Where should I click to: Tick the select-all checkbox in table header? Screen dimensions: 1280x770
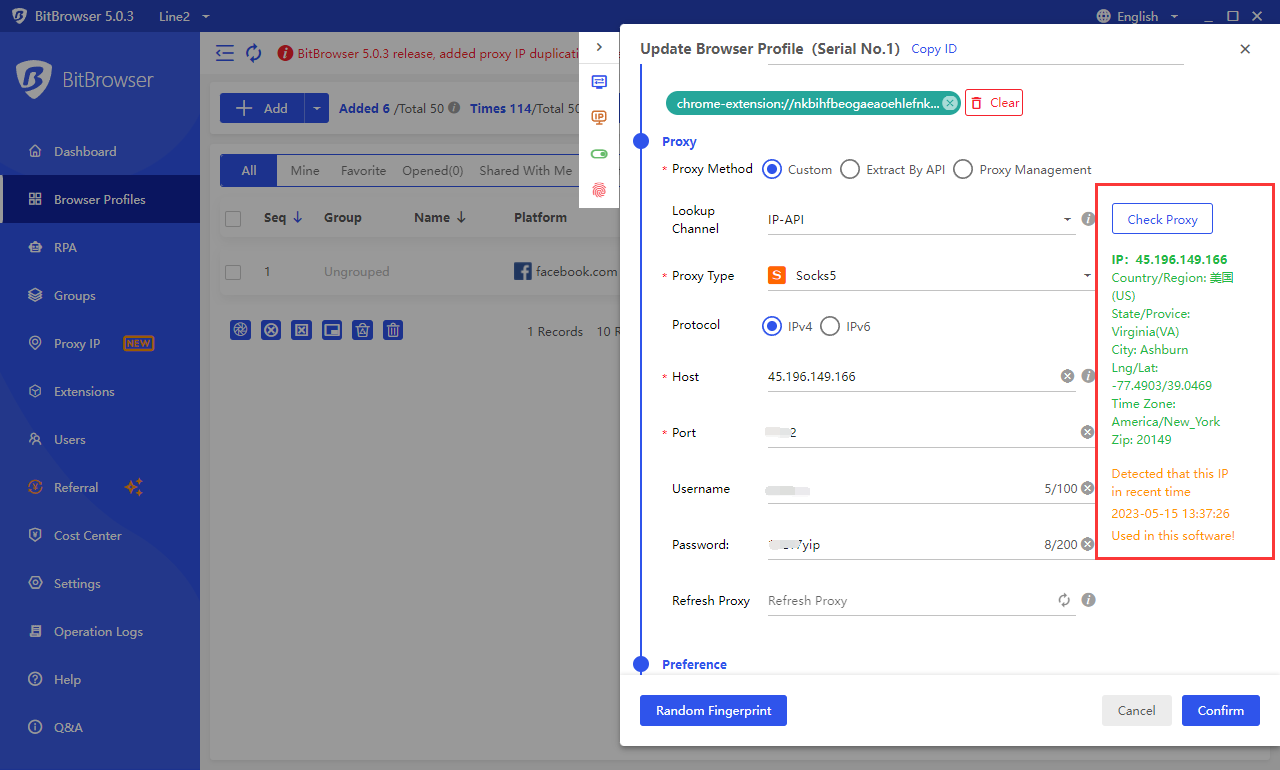233,218
